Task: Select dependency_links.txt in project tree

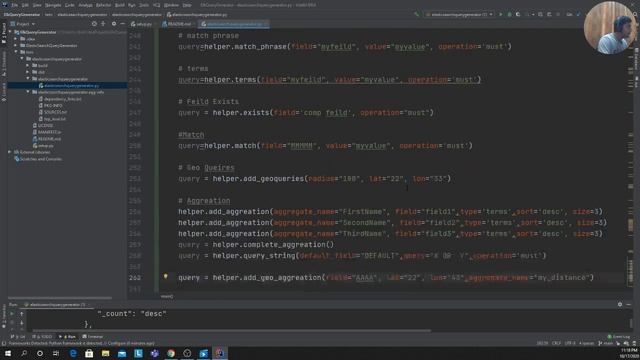Action: [60, 99]
